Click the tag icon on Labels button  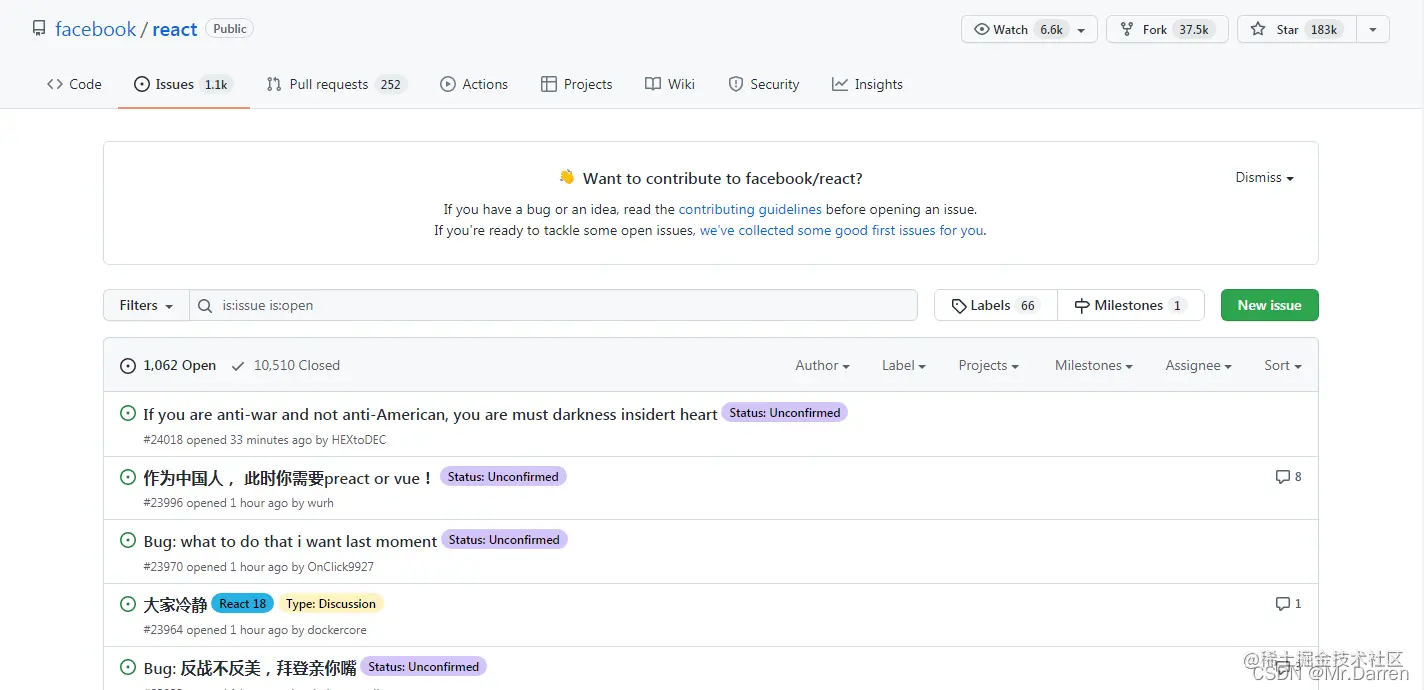point(959,306)
